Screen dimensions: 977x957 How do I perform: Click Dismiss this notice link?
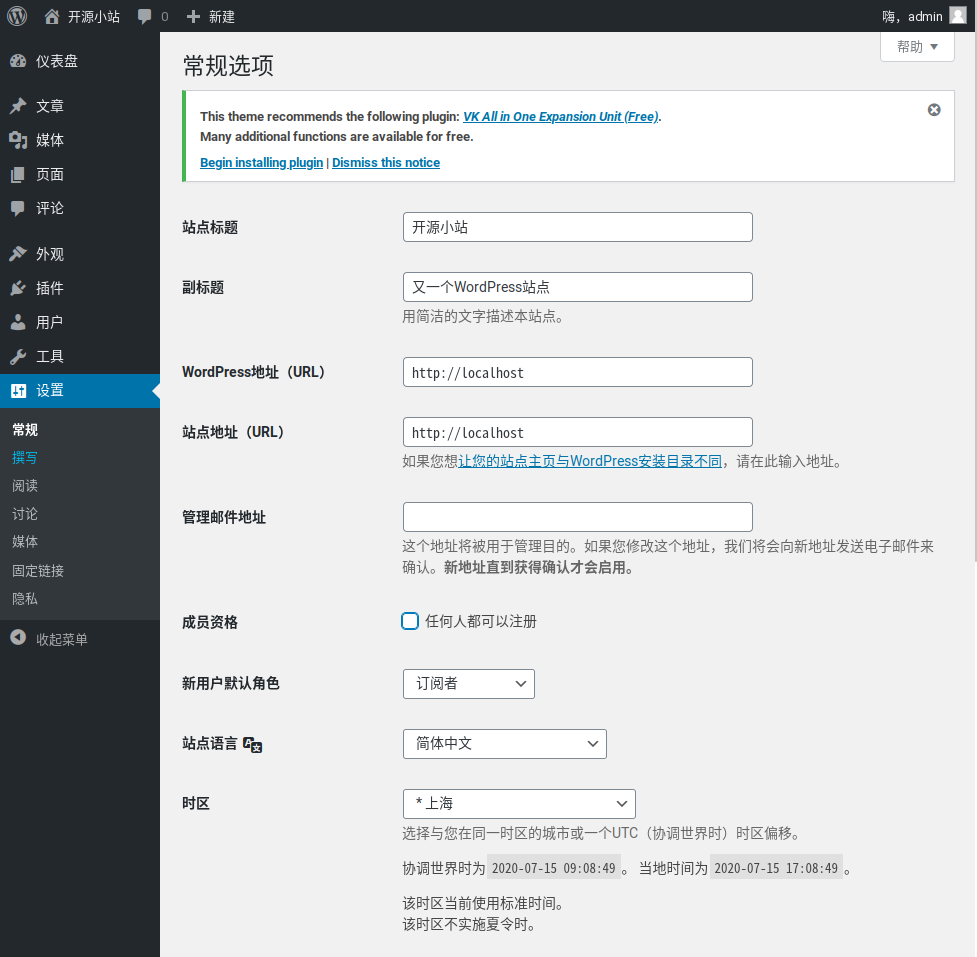coord(386,163)
